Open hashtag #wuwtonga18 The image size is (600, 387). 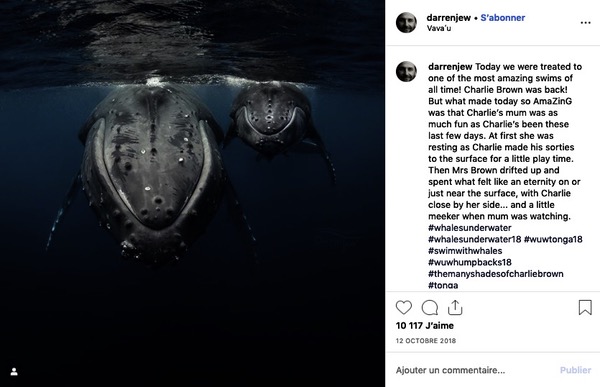click(x=553, y=239)
